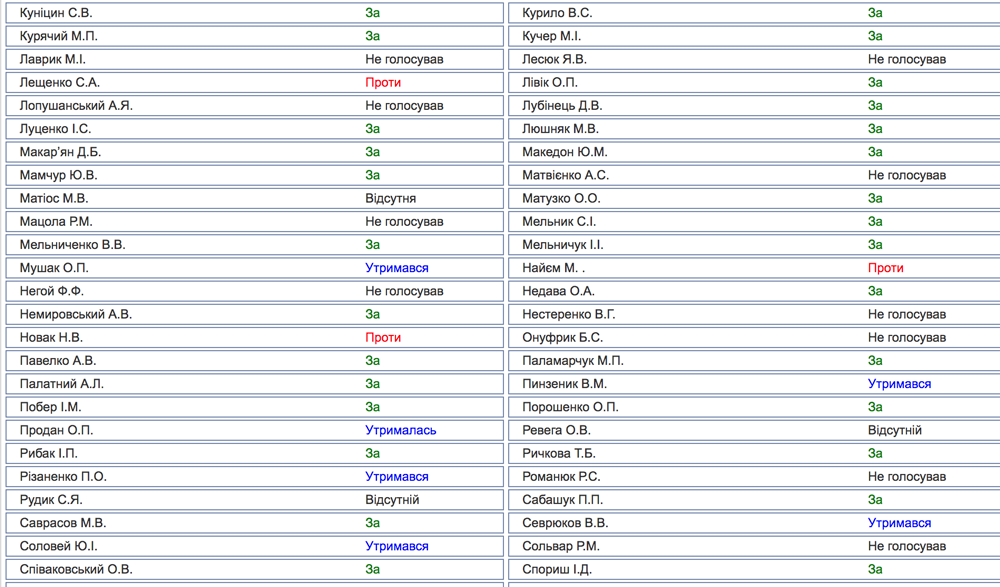Select 'За' vote next to Кучер М.І.

(x=875, y=36)
